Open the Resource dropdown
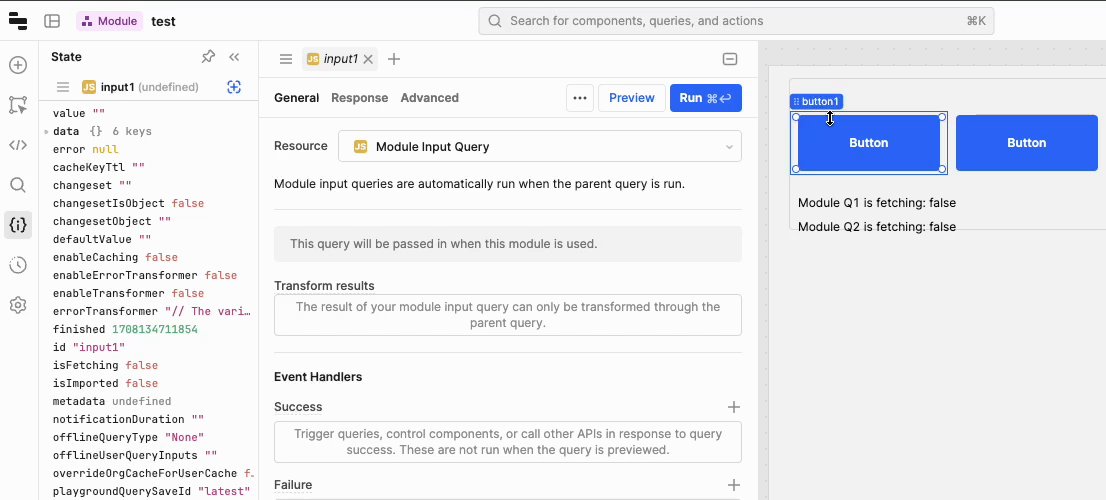Viewport: 1106px width, 500px height. 540,146
